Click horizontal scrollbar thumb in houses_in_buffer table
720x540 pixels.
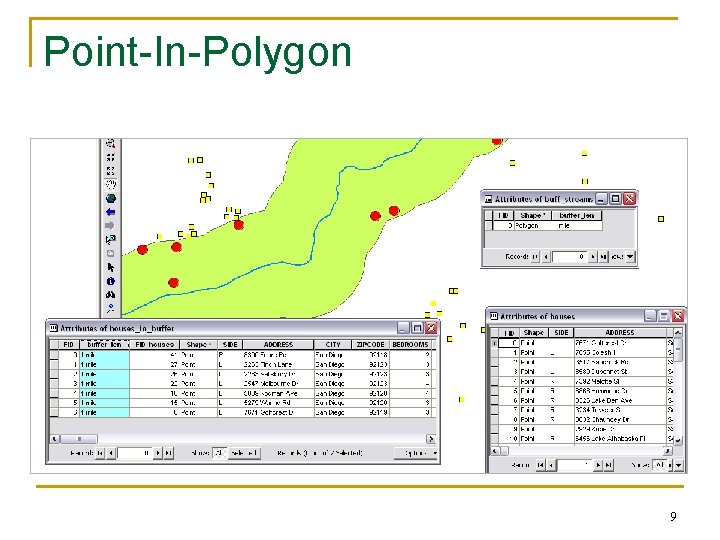point(79,439)
